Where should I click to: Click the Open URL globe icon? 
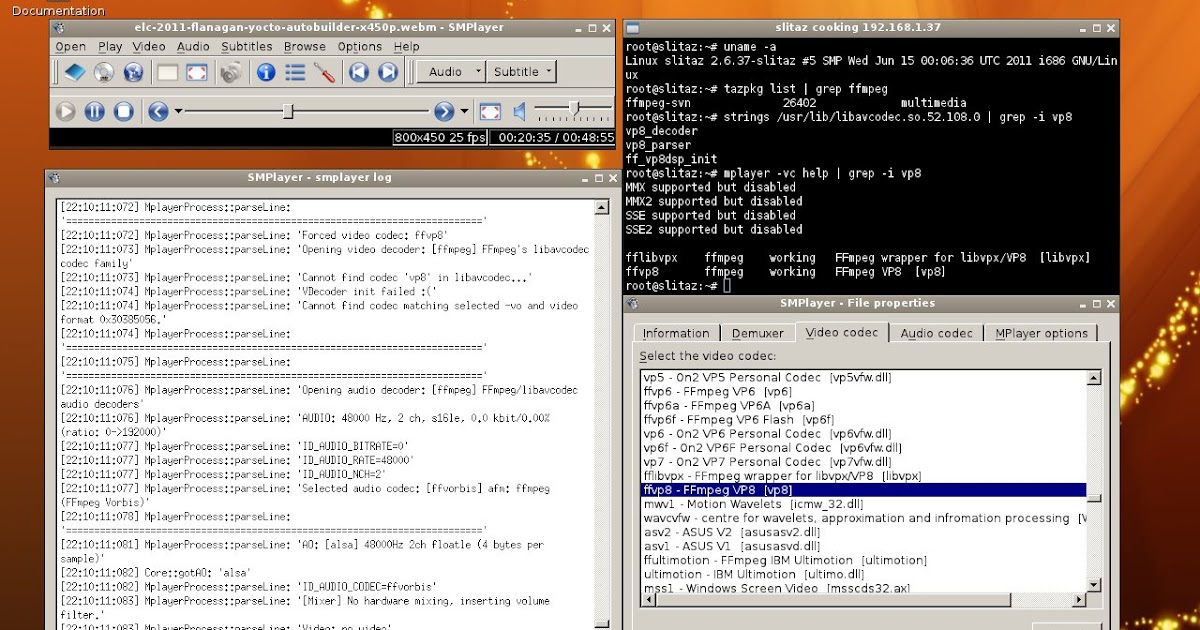133,72
